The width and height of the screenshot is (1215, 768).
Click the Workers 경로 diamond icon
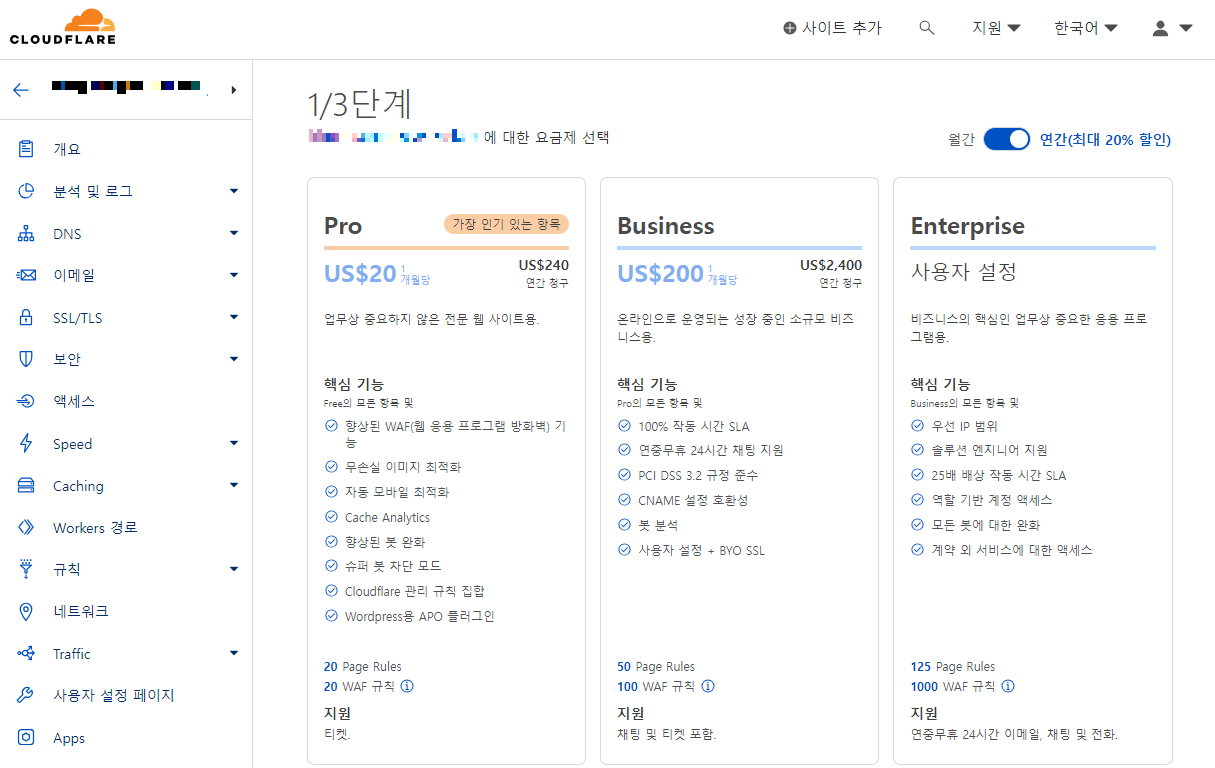point(27,527)
